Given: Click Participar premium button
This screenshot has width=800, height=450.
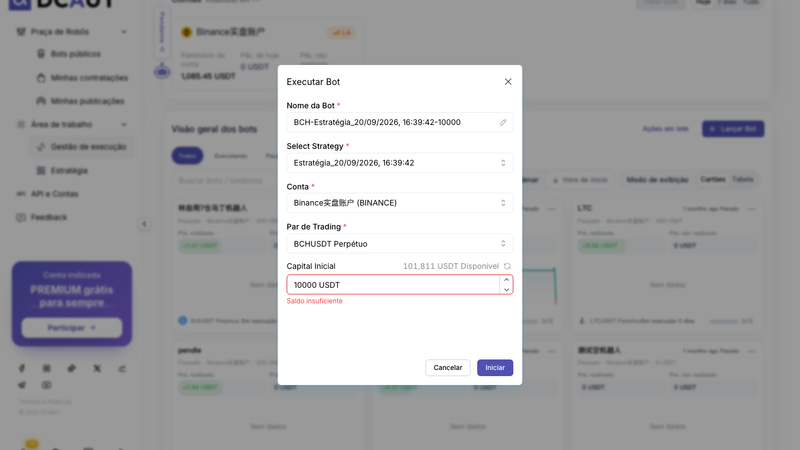Looking at the screenshot, I should (x=71, y=328).
